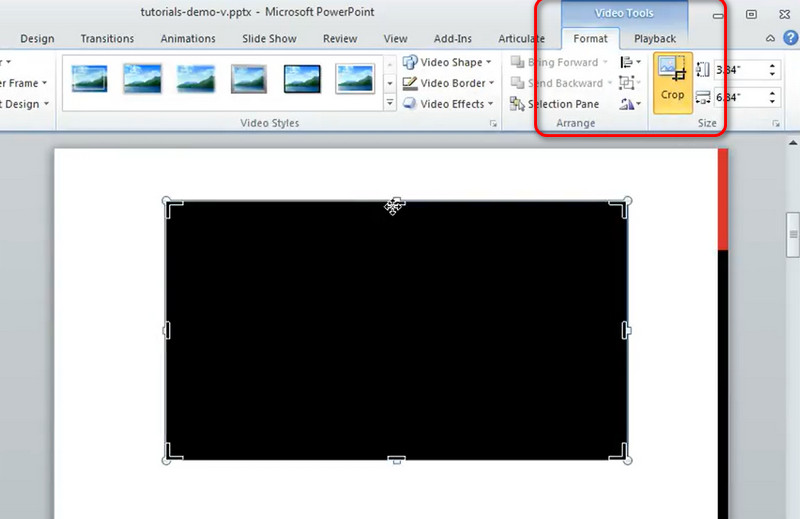Click the scrollbar up arrow
This screenshot has width=800, height=519.
click(793, 143)
